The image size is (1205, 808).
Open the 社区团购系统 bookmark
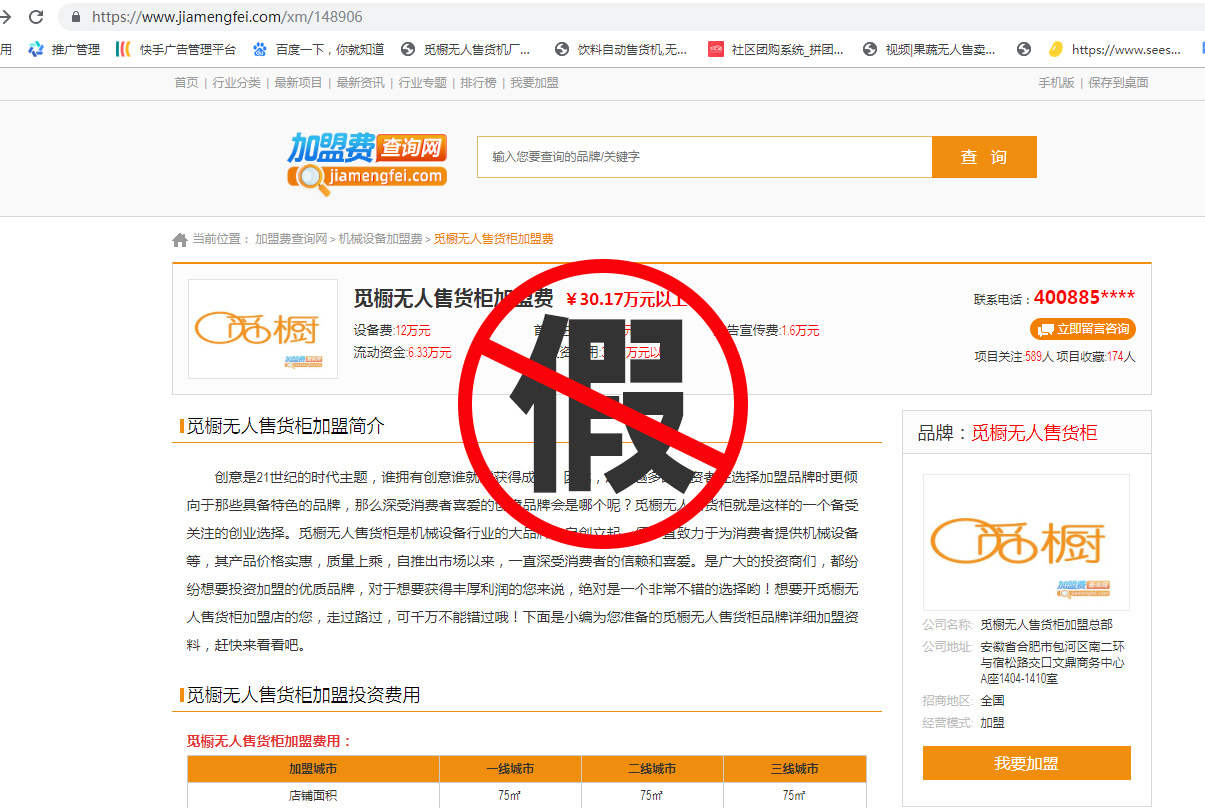[776, 49]
